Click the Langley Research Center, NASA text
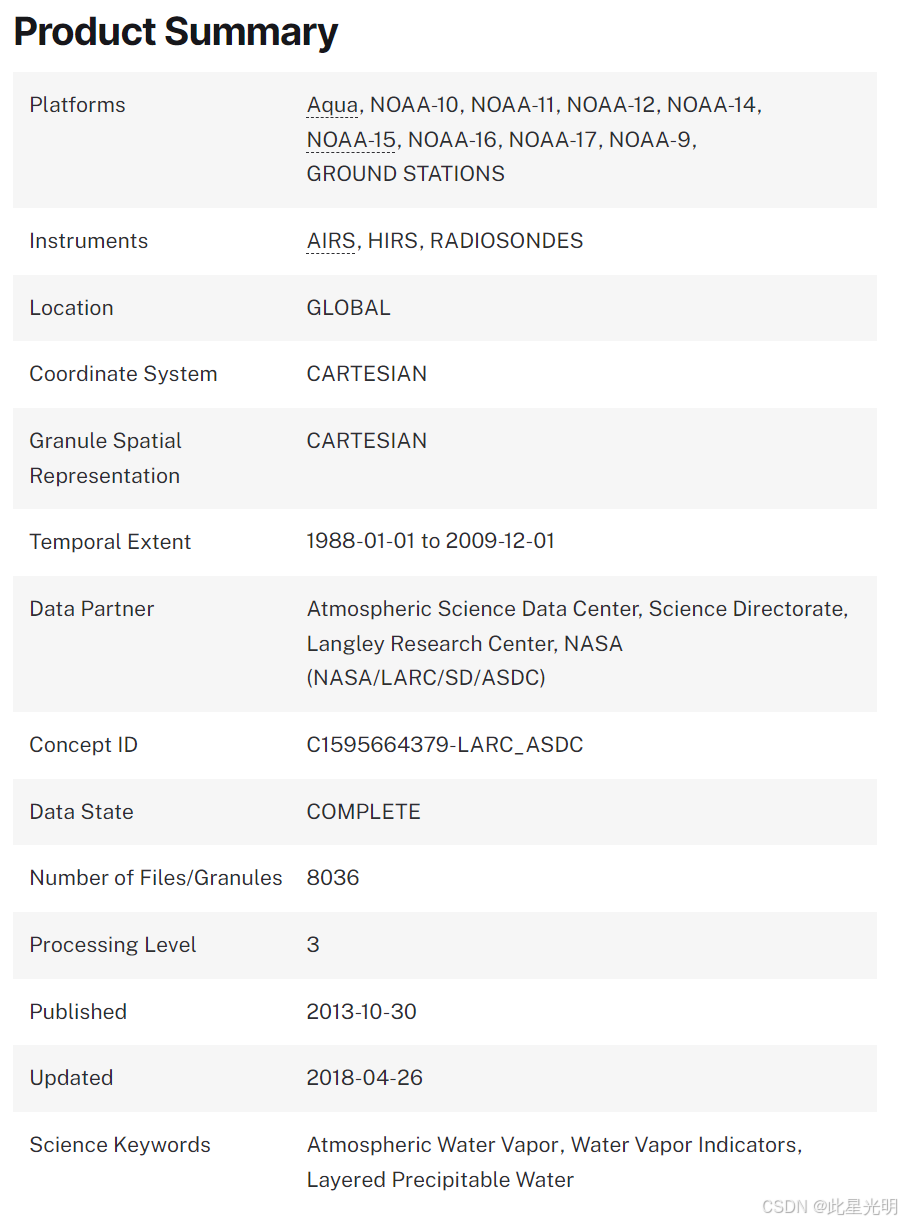The height and width of the screenshot is (1222, 902). [464, 644]
